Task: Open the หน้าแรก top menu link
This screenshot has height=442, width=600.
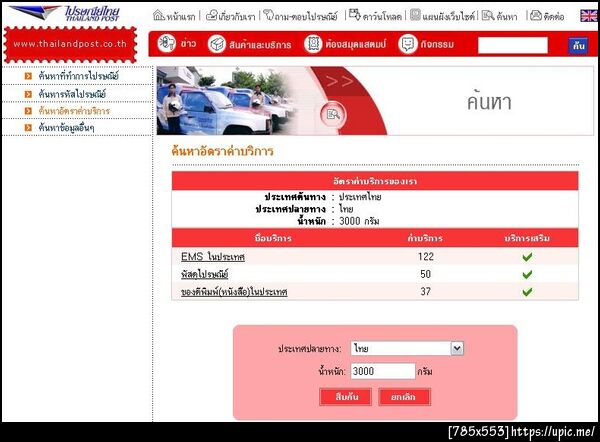Action: (x=181, y=16)
